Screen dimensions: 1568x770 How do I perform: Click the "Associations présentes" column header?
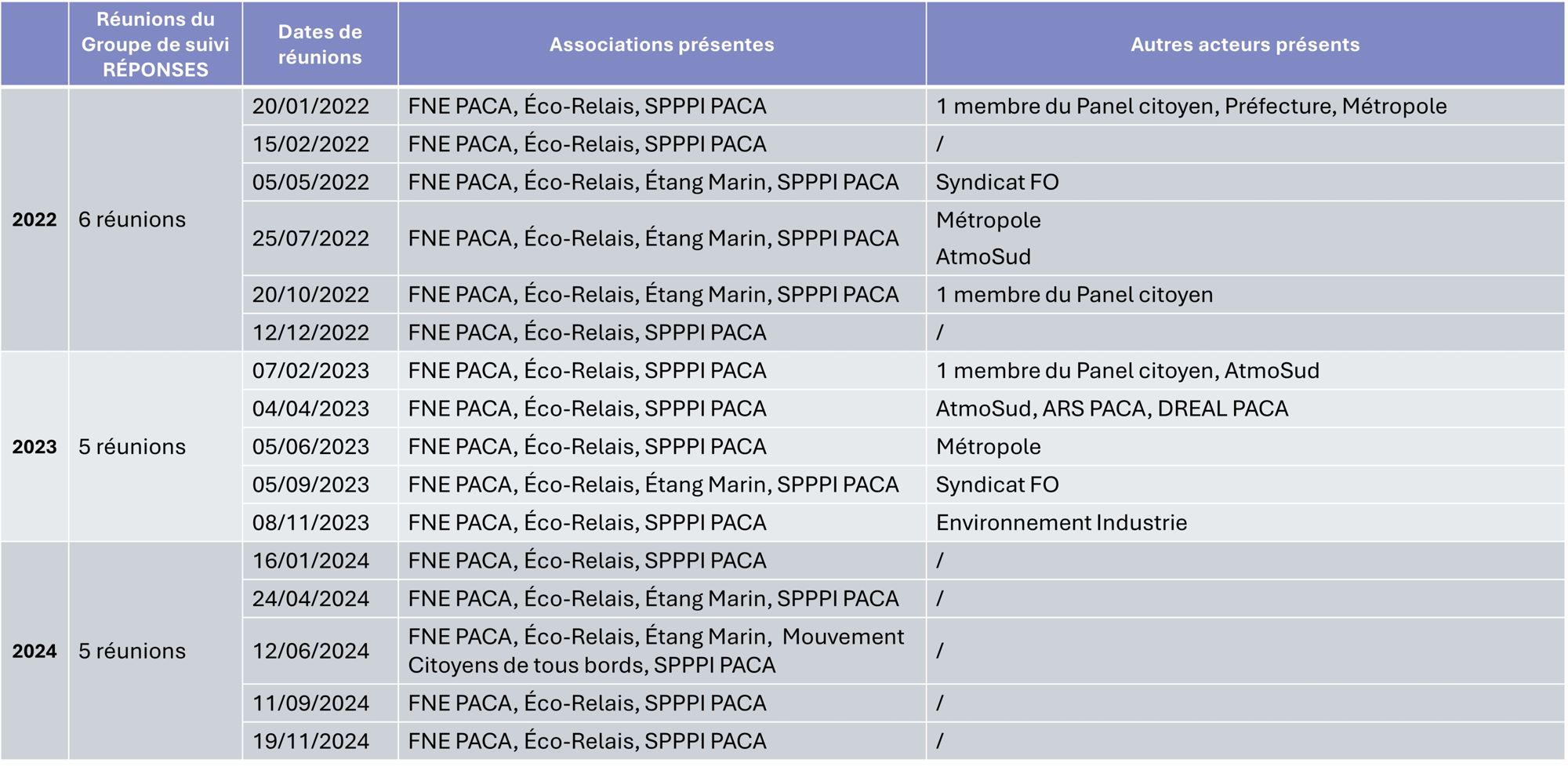(x=662, y=45)
